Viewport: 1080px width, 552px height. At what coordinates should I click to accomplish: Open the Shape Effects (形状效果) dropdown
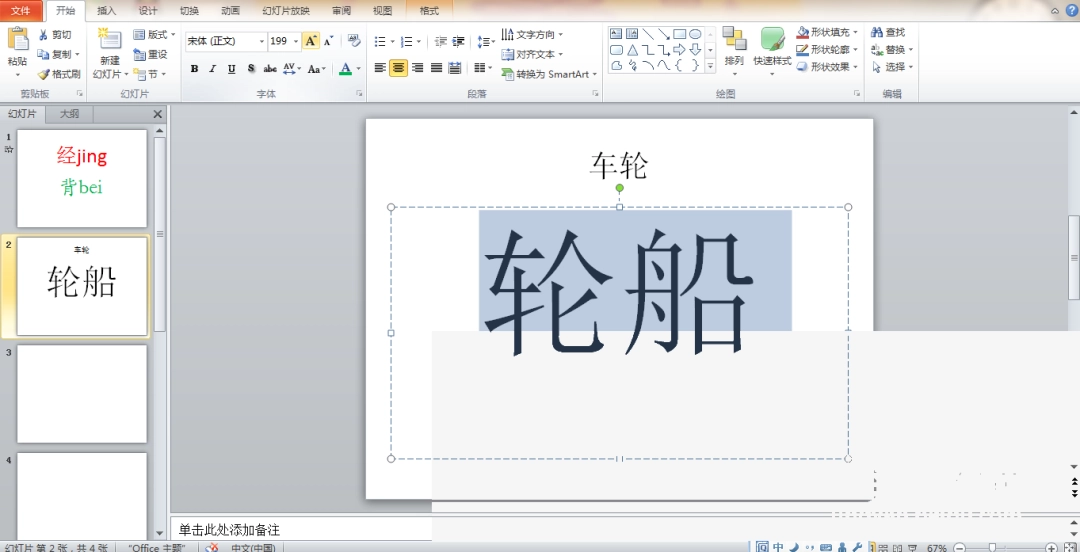click(x=827, y=67)
